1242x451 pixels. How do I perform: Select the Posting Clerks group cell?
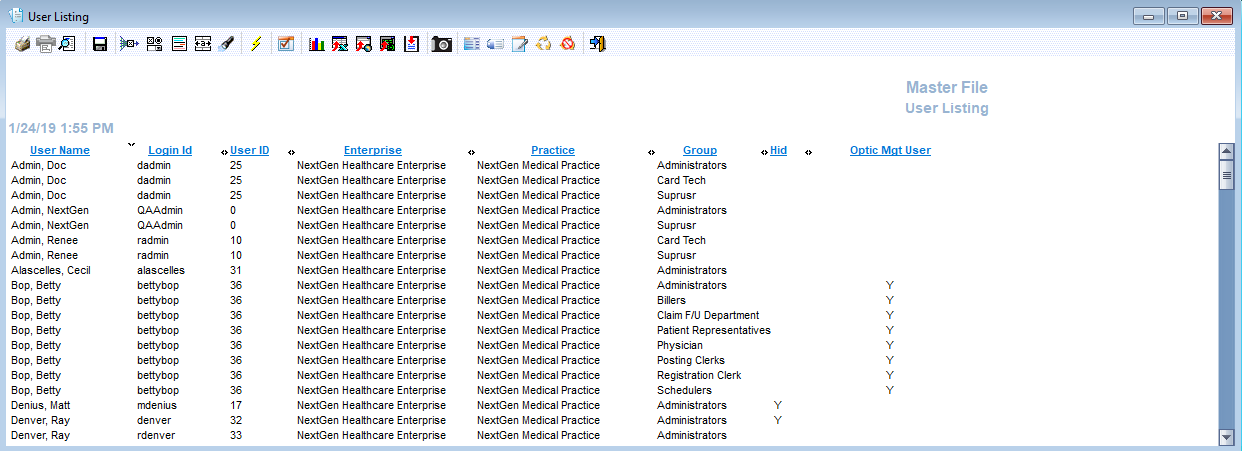691,360
